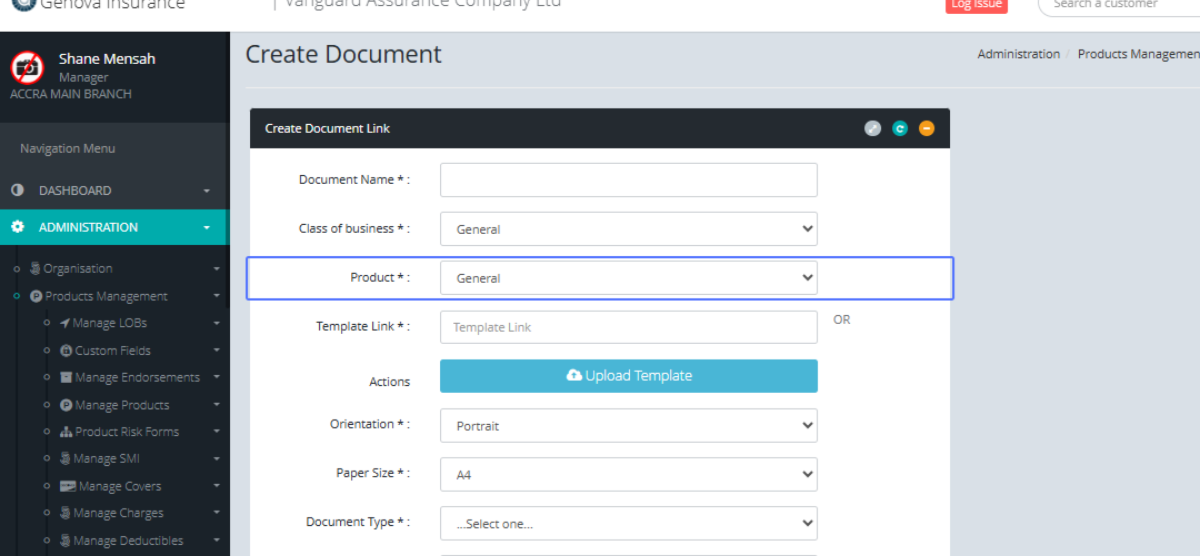Click the user profile avatar icon

point(27,68)
